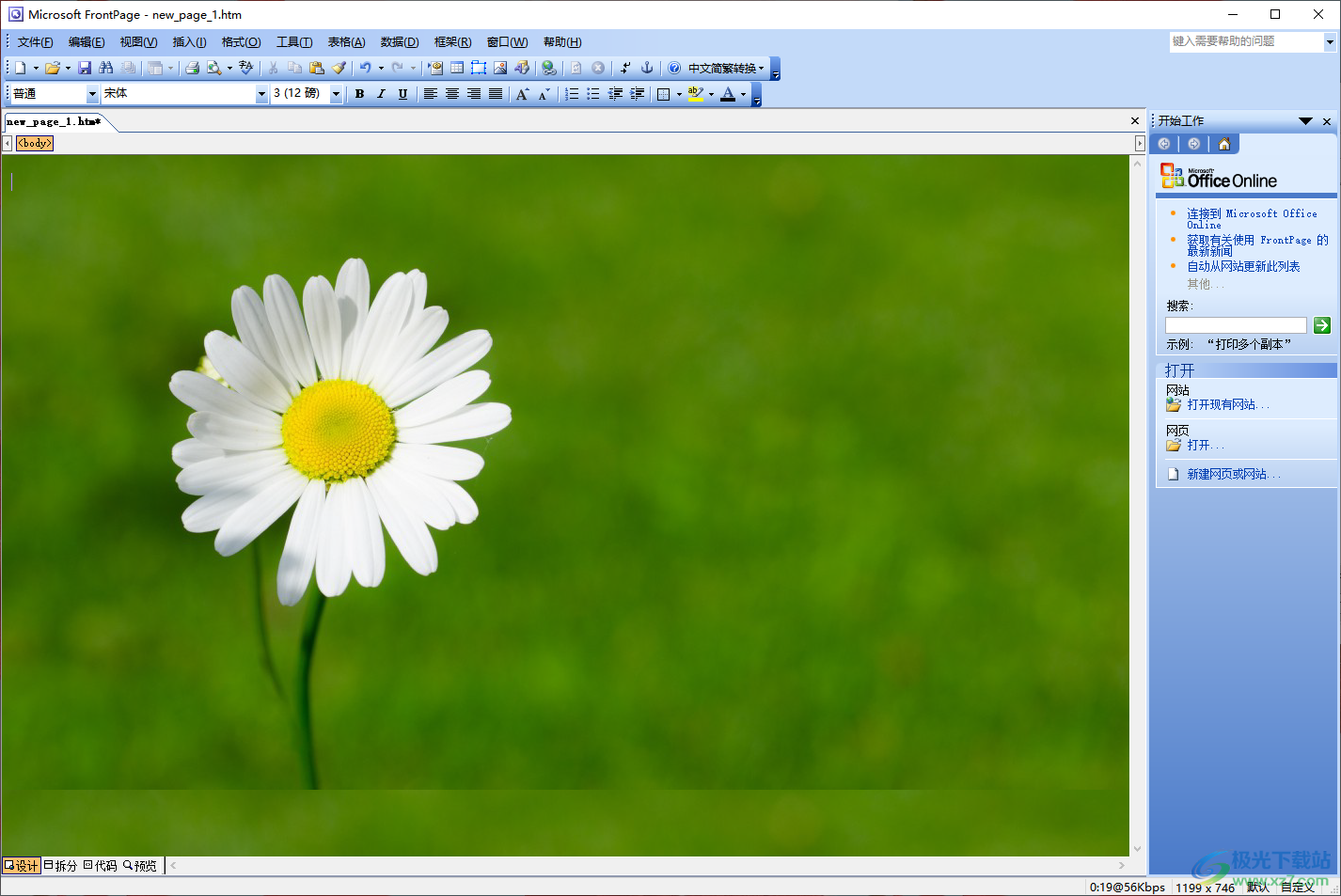Insert hyperlink with the globe chain icon
The height and width of the screenshot is (896, 1341).
549,68
